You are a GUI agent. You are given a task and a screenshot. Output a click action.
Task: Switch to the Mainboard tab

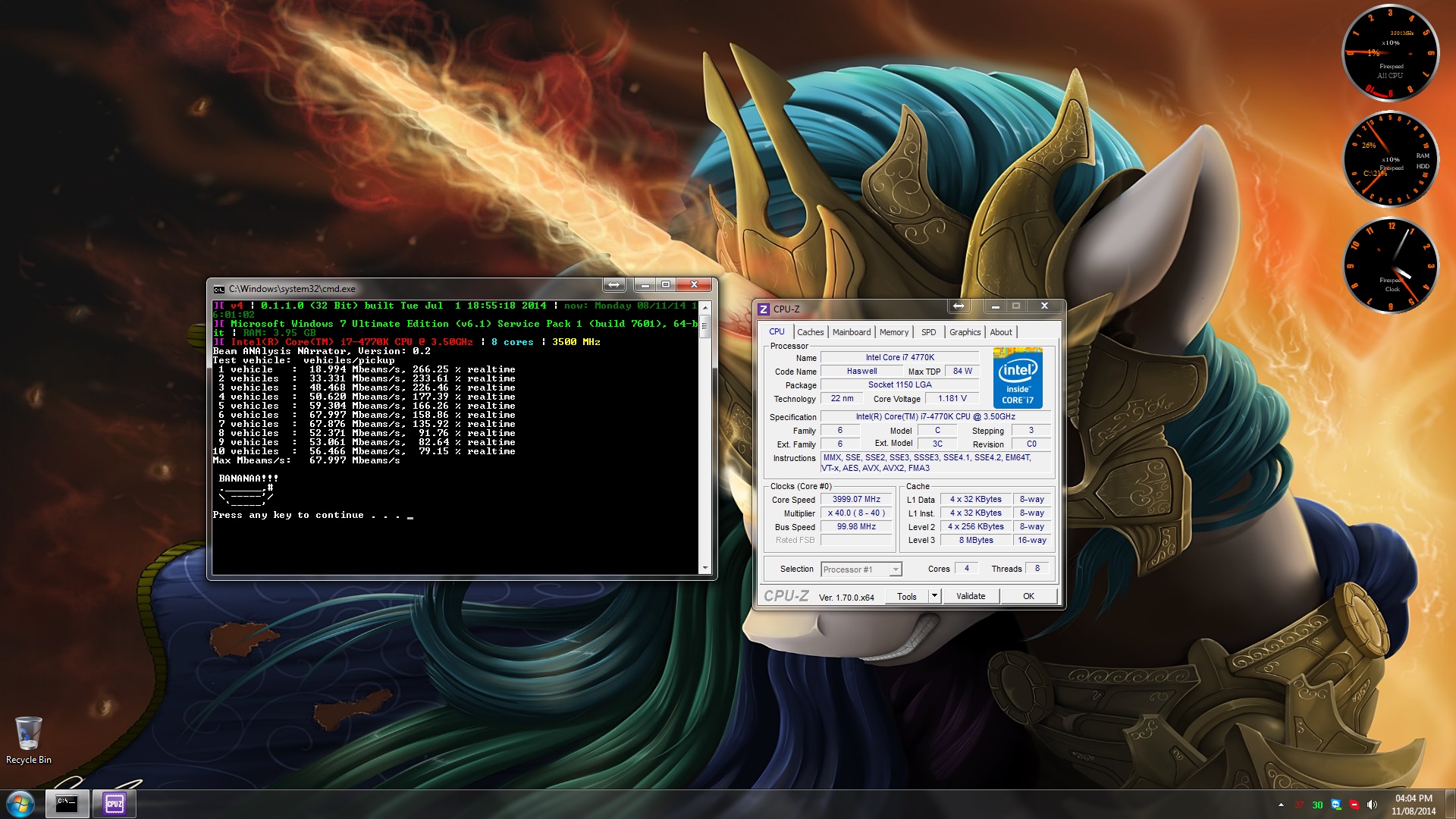pyautogui.click(x=852, y=332)
